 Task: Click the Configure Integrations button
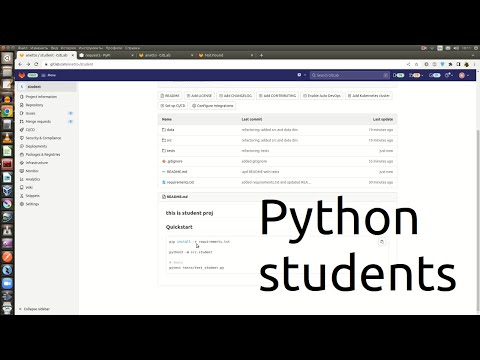click(213, 106)
